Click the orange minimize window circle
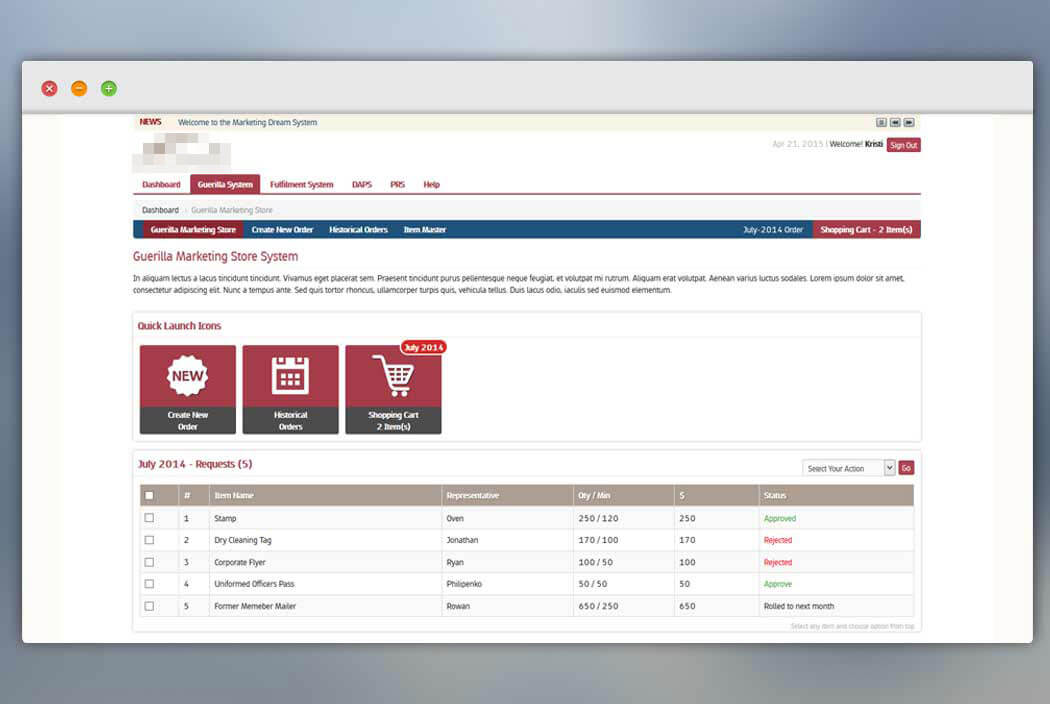This screenshot has width=1050, height=704. [79, 88]
